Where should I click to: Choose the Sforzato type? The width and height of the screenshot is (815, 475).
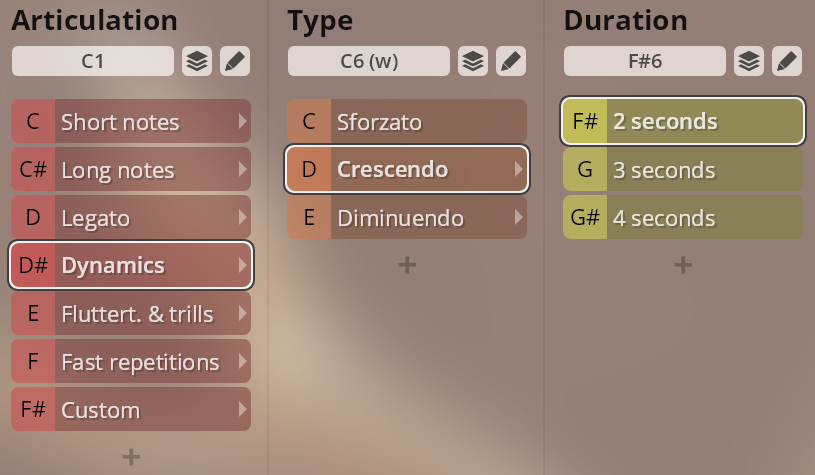(x=420, y=122)
